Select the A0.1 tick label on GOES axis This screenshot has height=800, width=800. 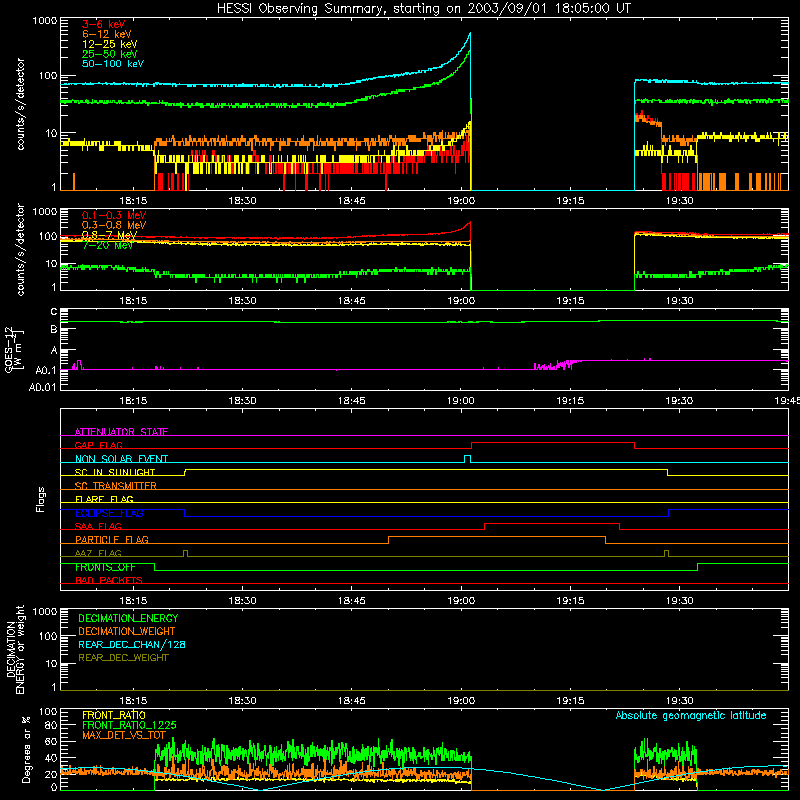[45, 370]
